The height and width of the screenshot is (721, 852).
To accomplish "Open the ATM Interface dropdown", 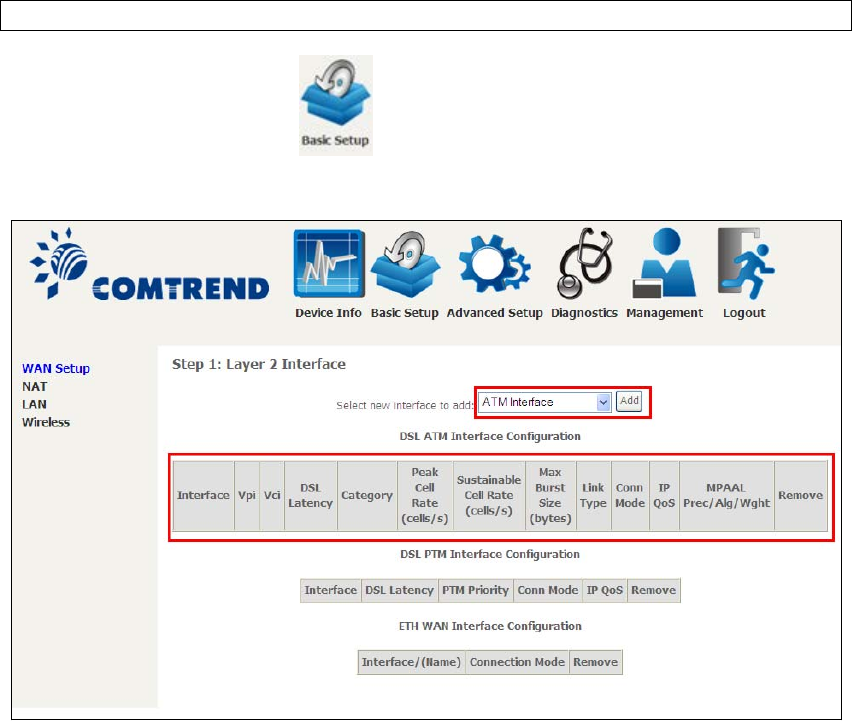I will [545, 402].
